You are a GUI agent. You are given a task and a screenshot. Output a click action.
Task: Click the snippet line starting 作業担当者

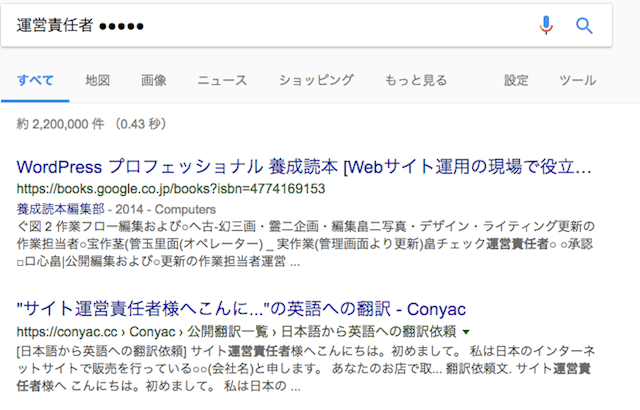tap(305, 244)
